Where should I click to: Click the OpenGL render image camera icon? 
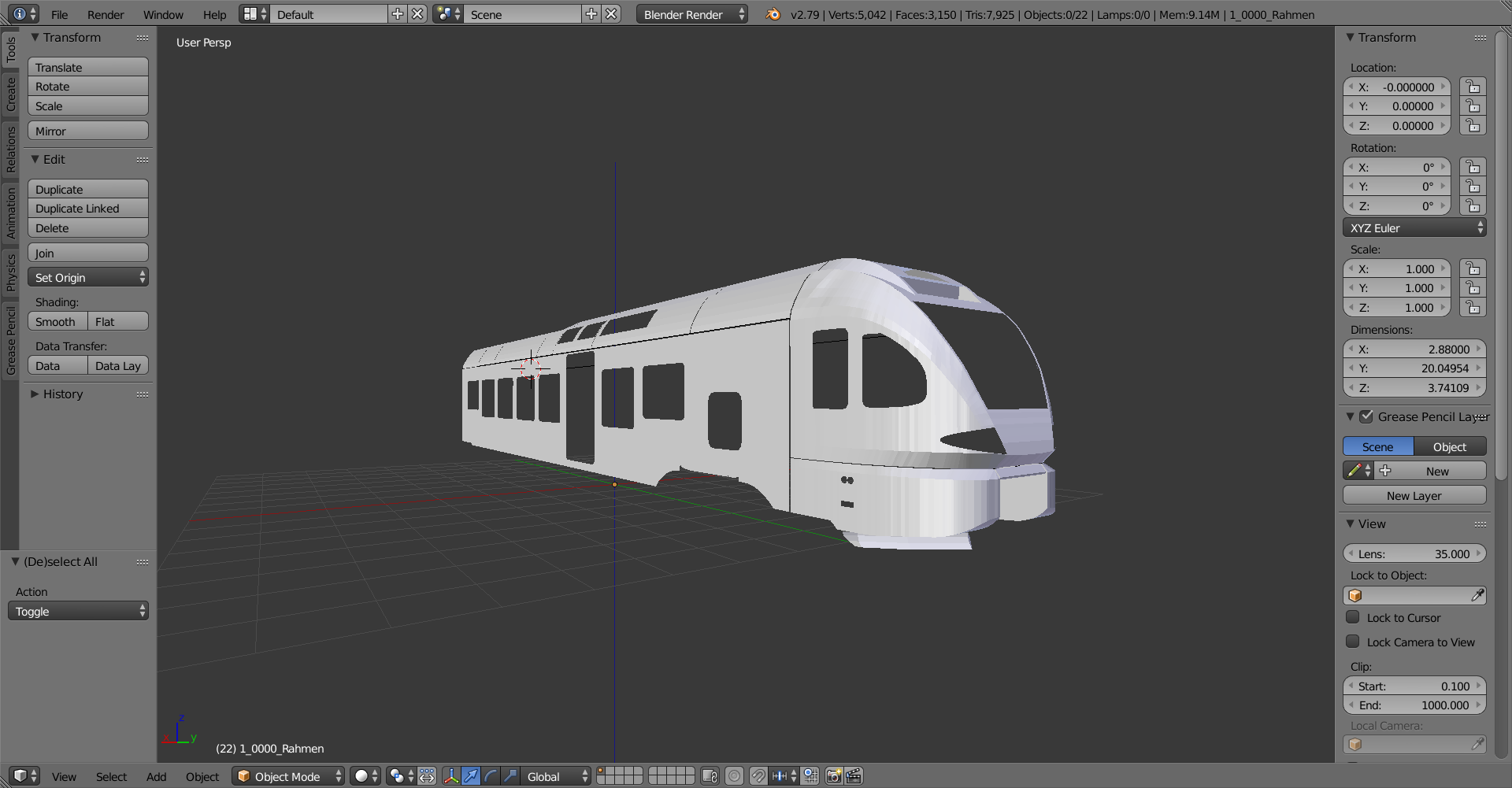coord(834,776)
